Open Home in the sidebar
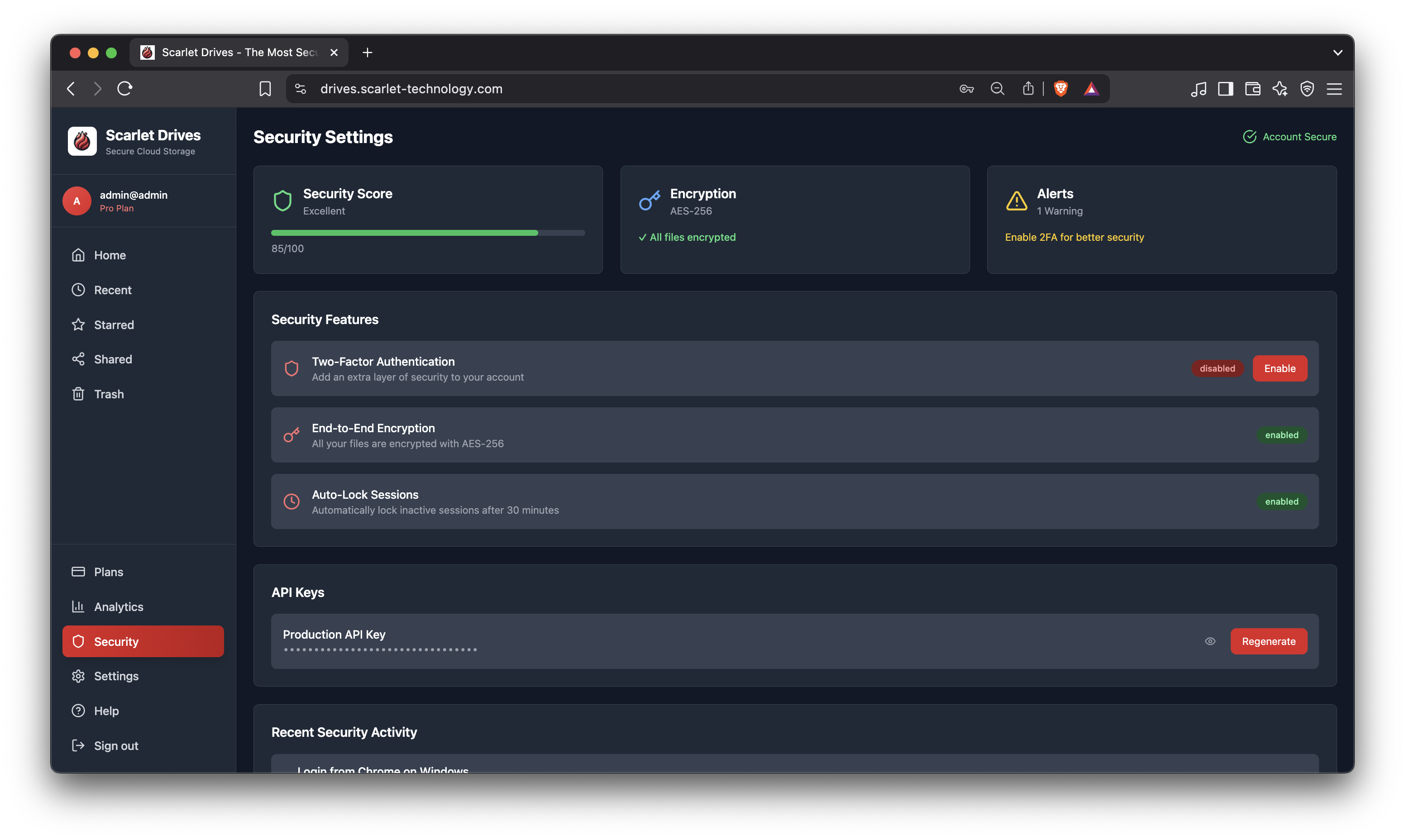The width and height of the screenshot is (1405, 840). (x=143, y=255)
